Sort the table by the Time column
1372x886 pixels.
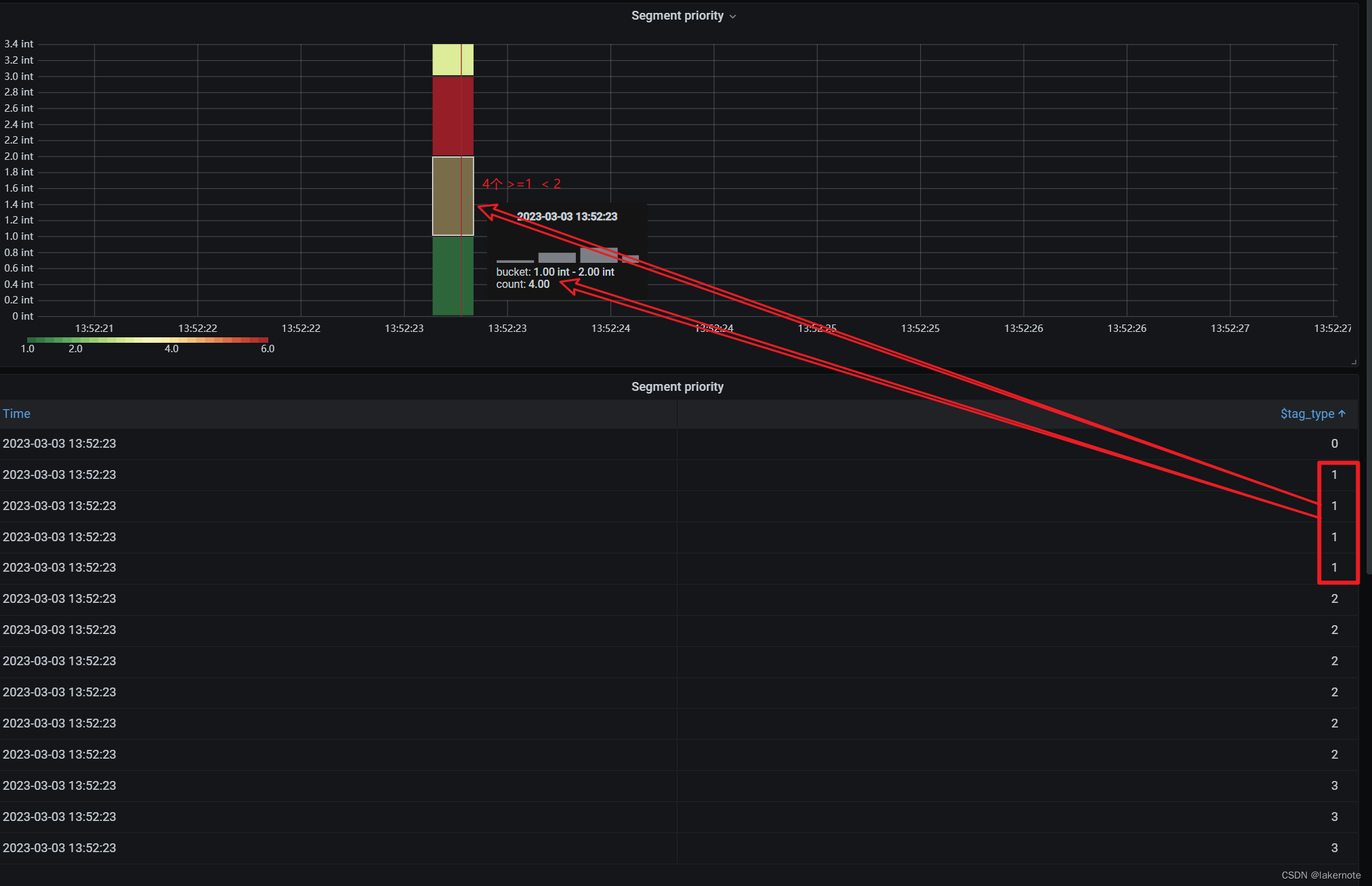pyautogui.click(x=16, y=414)
